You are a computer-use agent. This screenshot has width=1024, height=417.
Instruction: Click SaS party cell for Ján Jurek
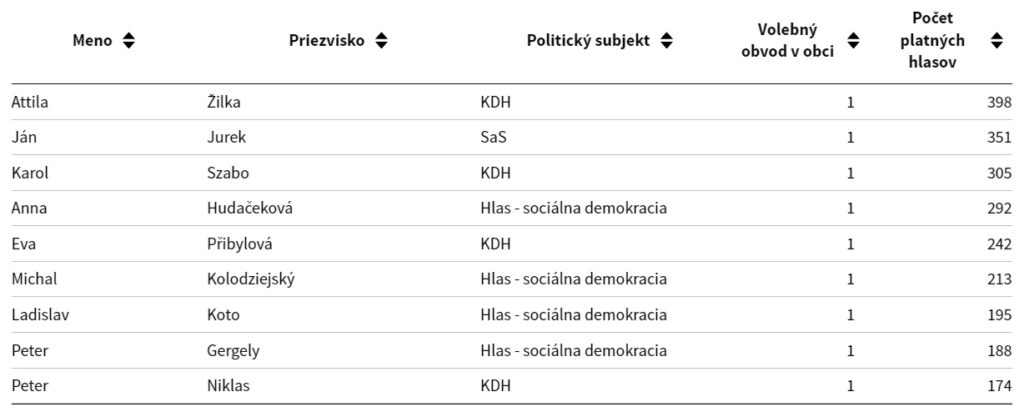(x=493, y=138)
